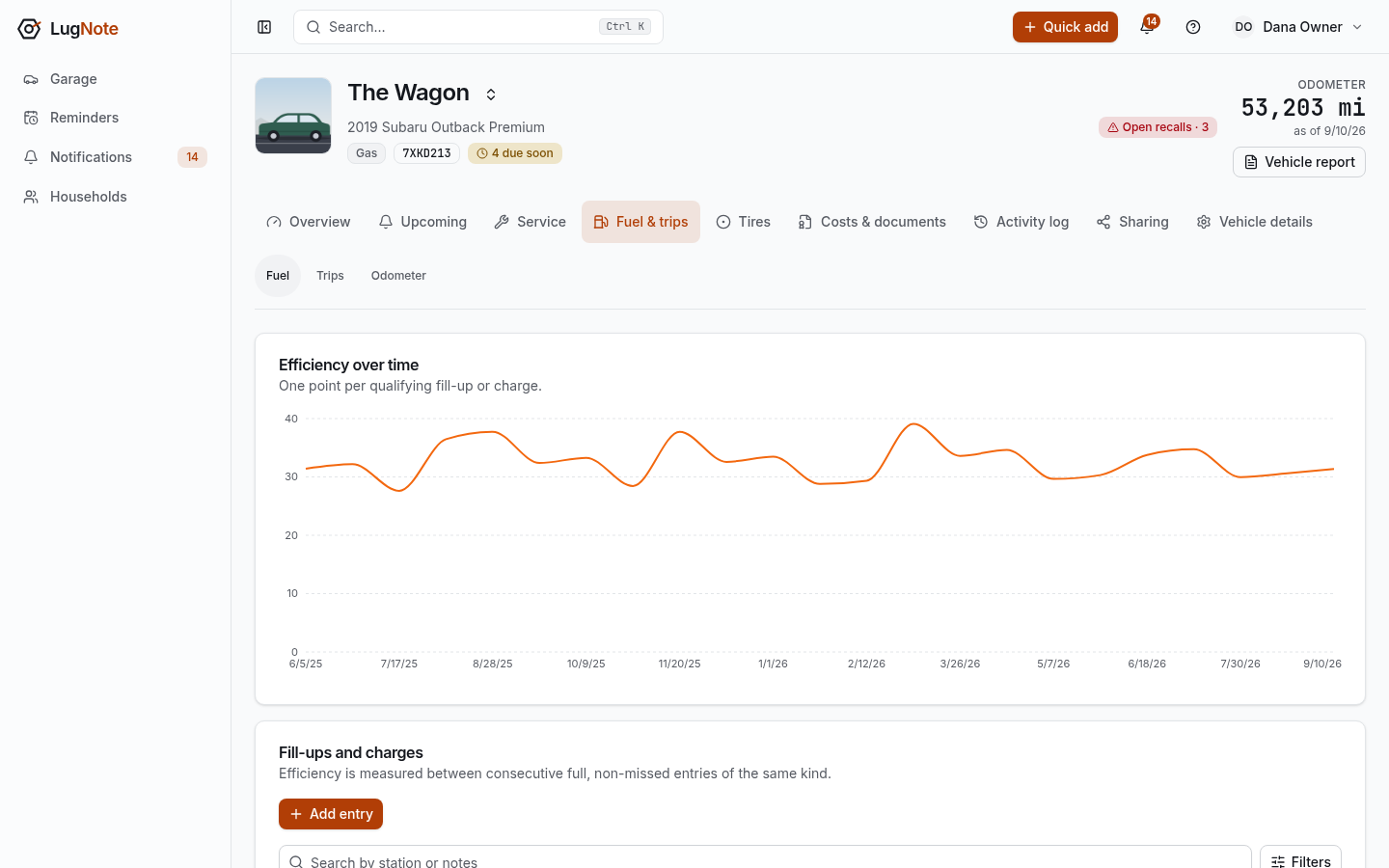Switch to the Vehicle details tab
The image size is (1389, 868).
coord(1255,222)
